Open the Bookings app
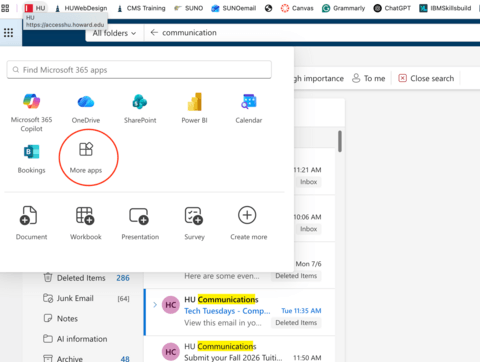Image resolution: width=480 pixels, height=362 pixels. coord(32,159)
